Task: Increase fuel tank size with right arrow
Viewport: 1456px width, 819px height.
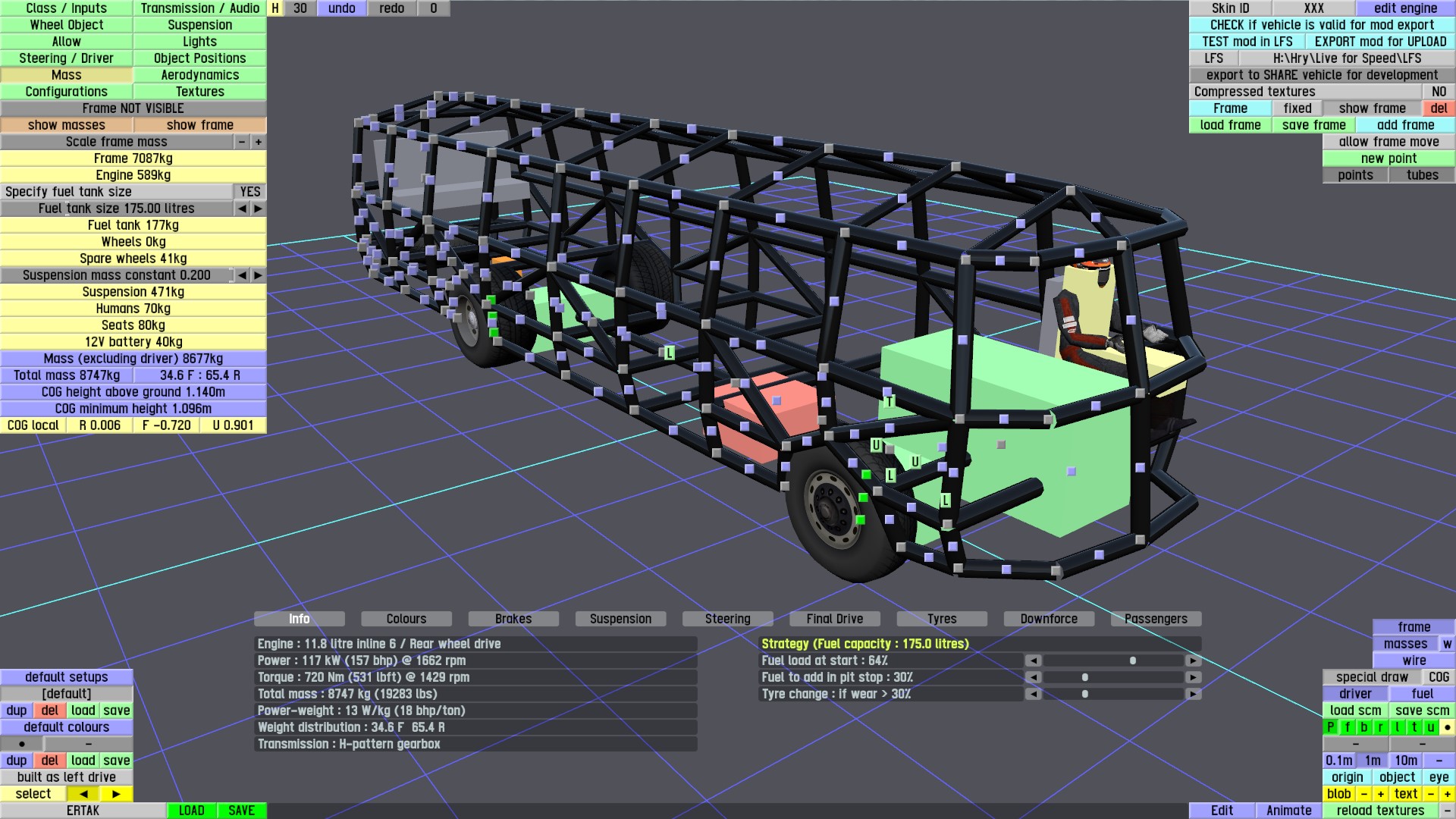Action: pyautogui.click(x=258, y=209)
